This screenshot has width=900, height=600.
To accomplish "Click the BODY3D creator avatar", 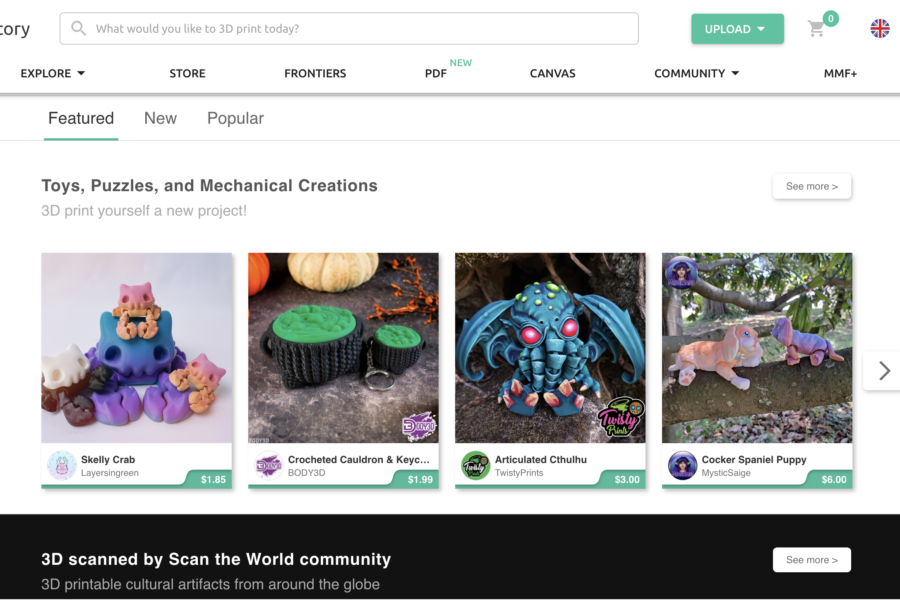I will pos(269,466).
